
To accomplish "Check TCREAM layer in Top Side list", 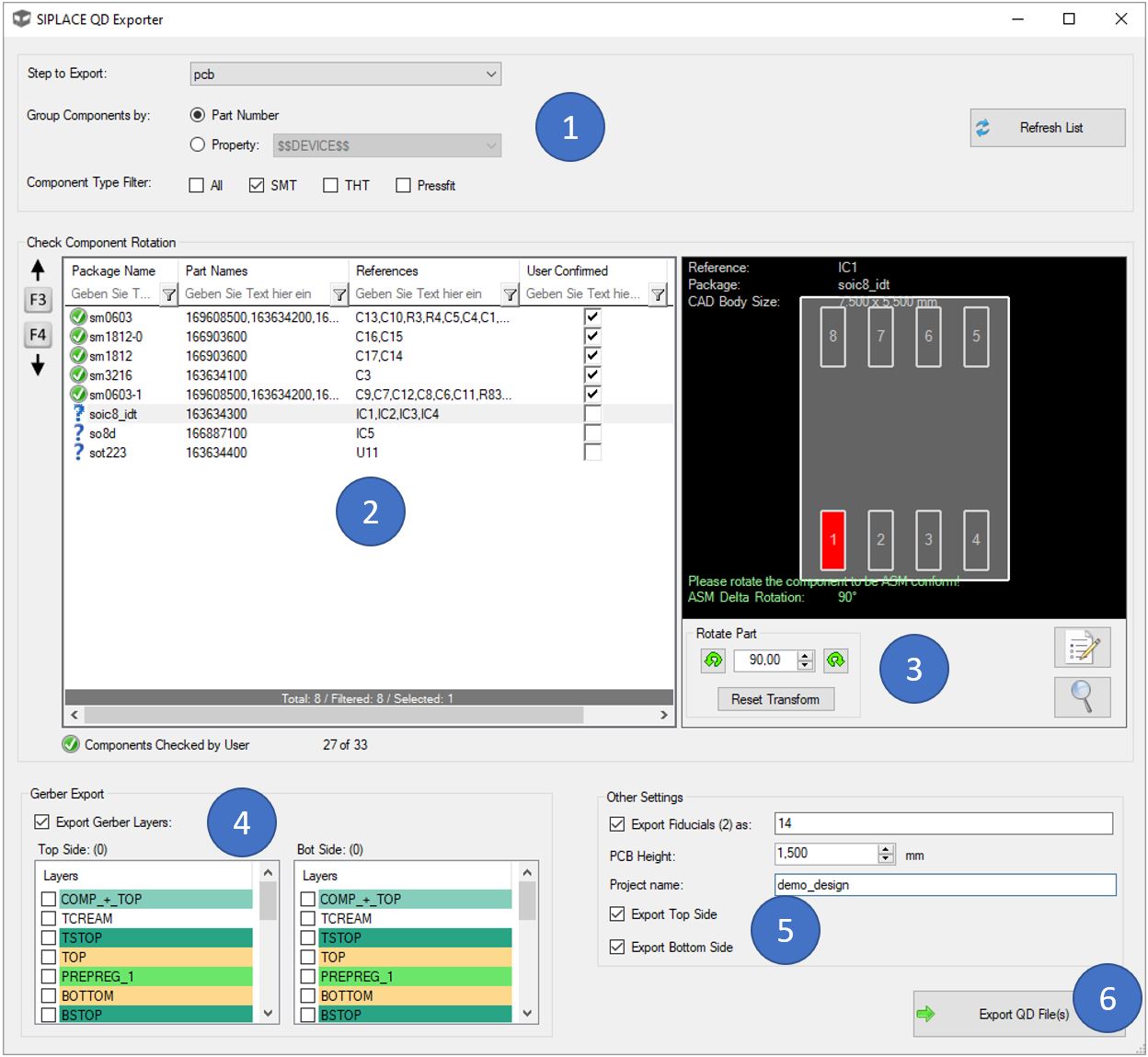I will [x=49, y=918].
